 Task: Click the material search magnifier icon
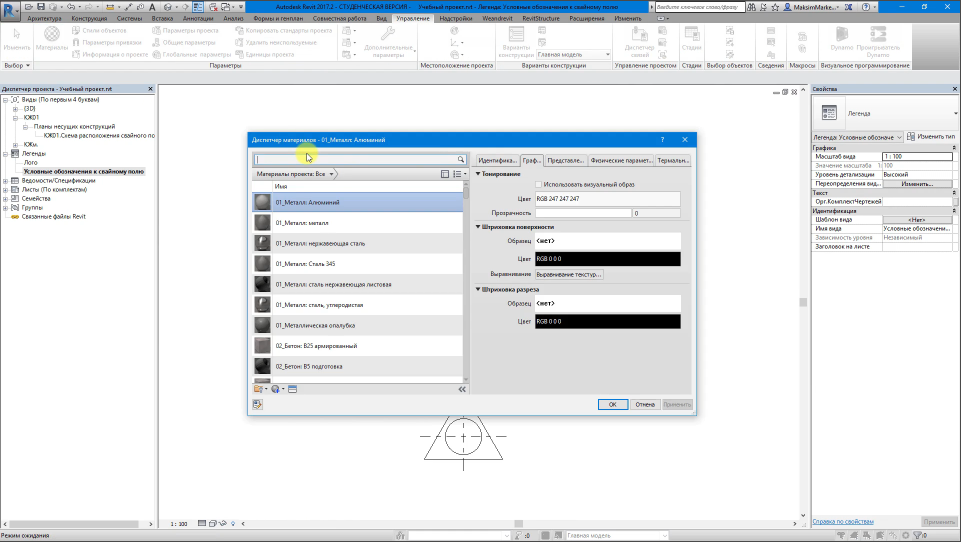point(461,159)
